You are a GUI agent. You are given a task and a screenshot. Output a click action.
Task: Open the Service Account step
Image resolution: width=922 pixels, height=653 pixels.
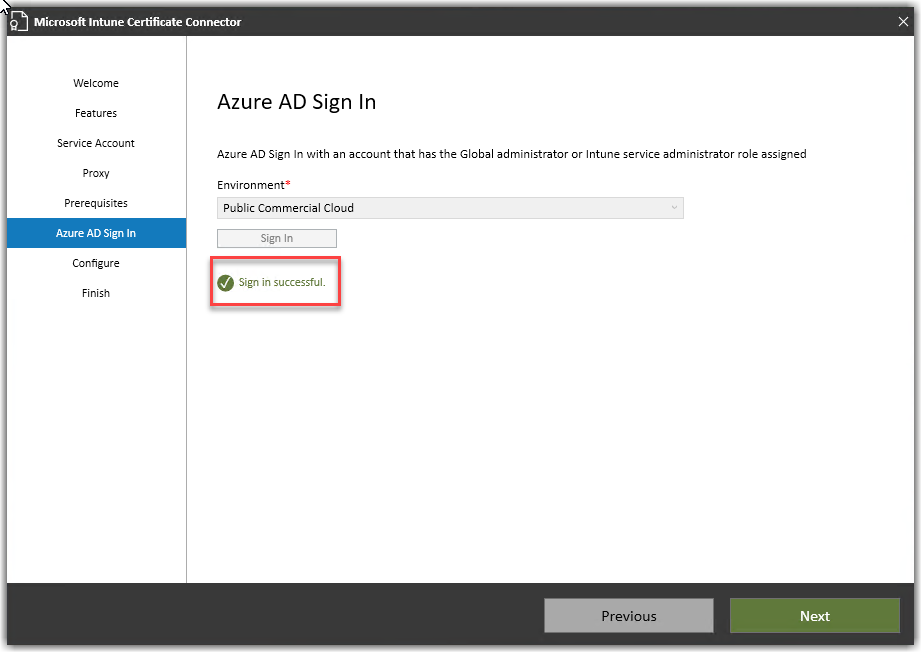click(96, 143)
